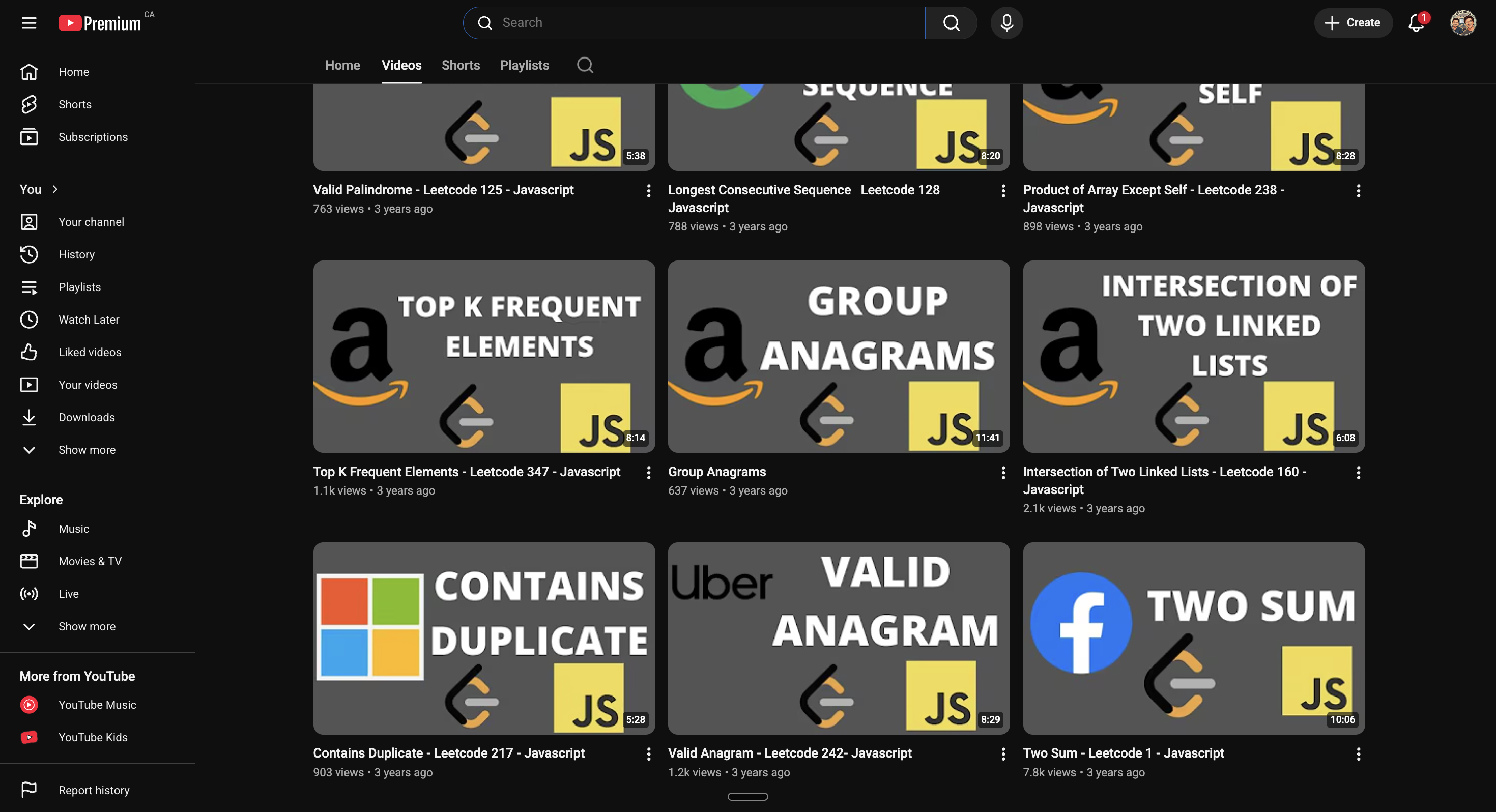Open Product of Array Except Self title

(x=1154, y=198)
